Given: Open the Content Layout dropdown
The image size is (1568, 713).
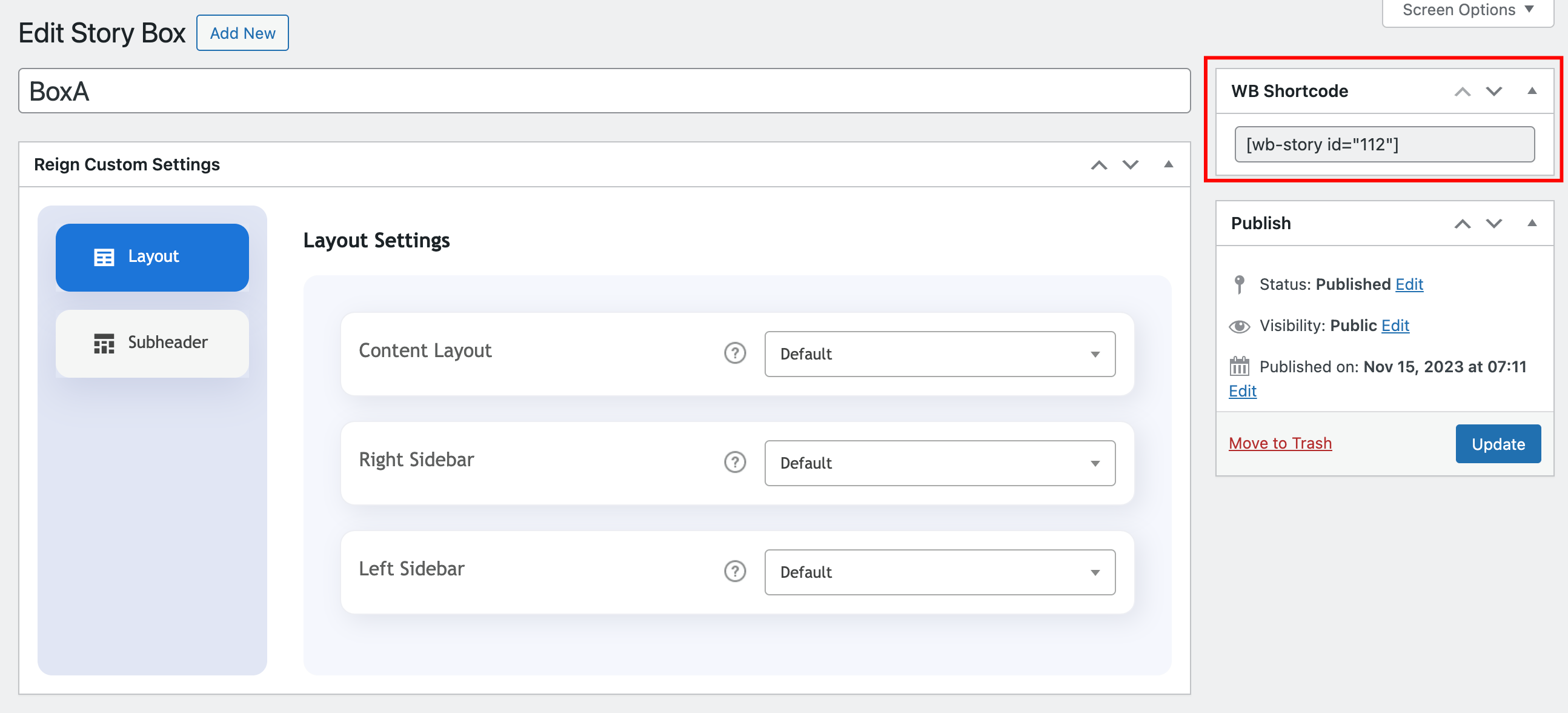Looking at the screenshot, I should [939, 353].
